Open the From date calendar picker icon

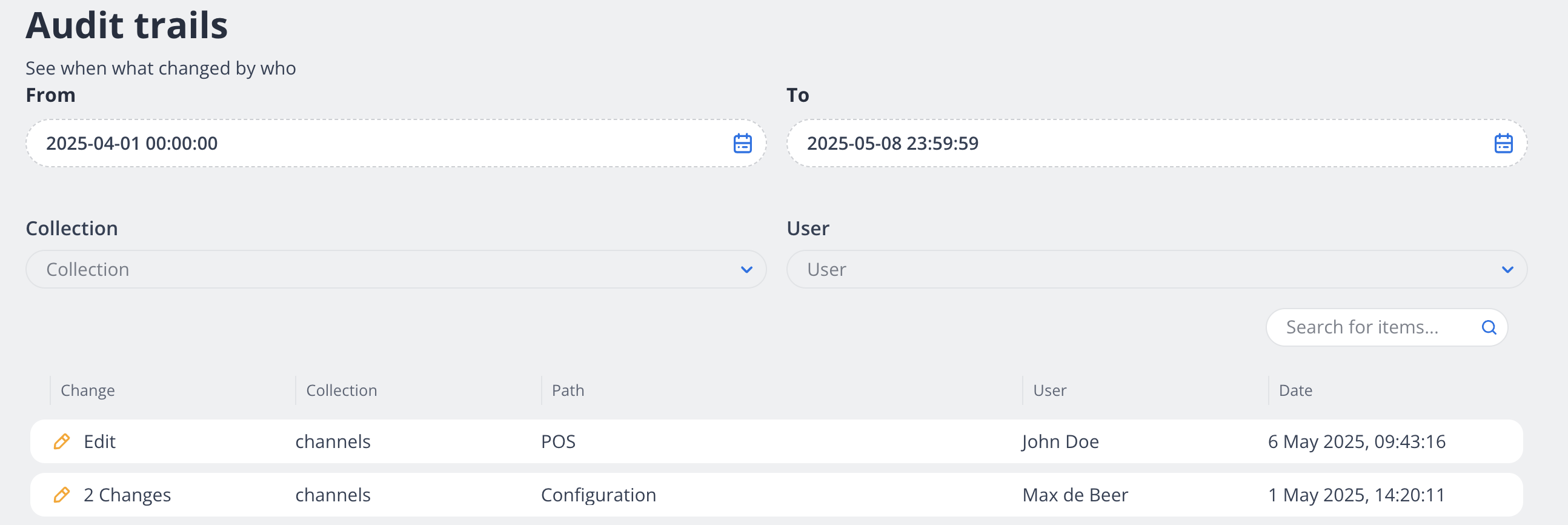742,144
